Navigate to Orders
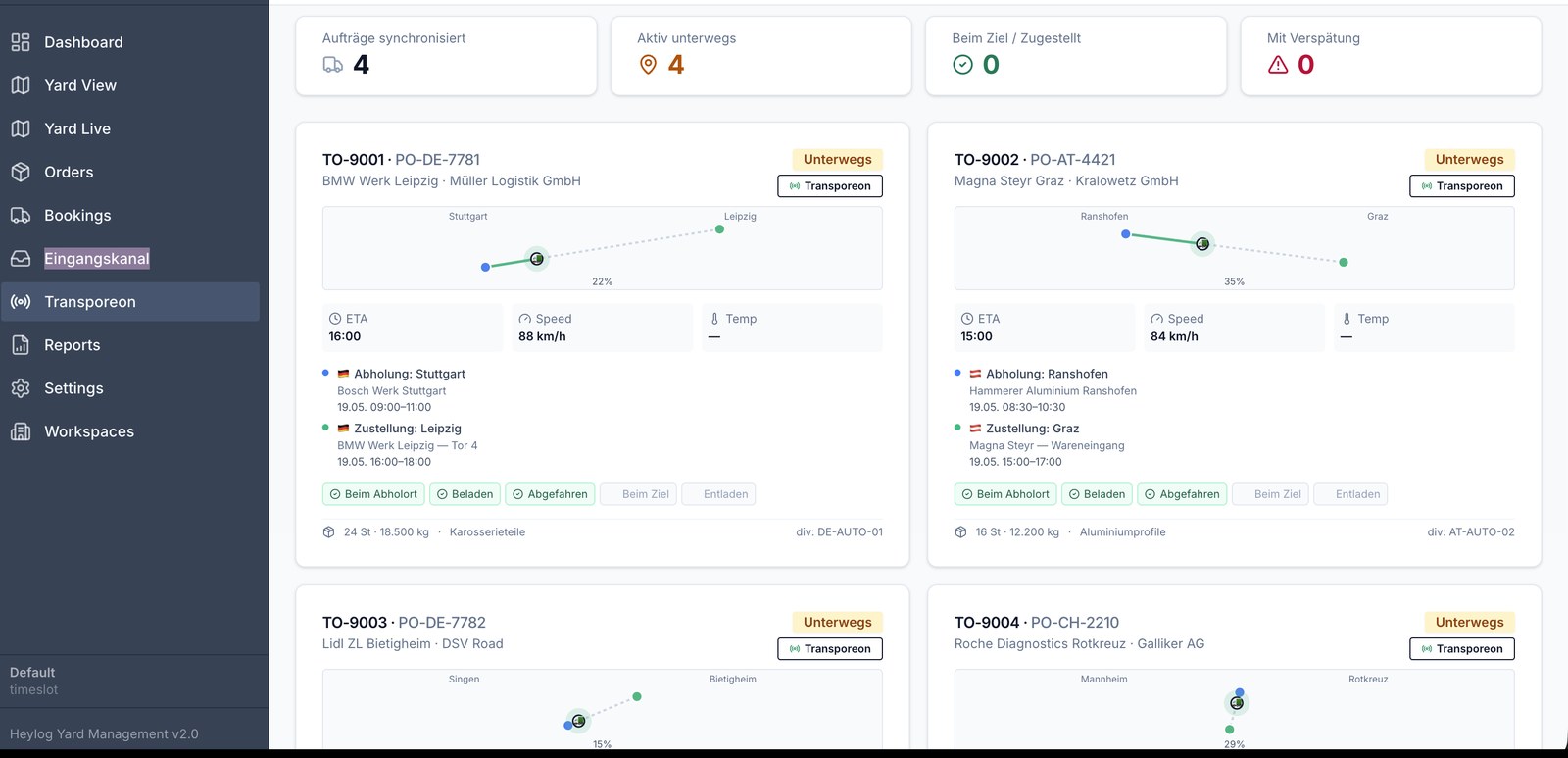The height and width of the screenshot is (758, 1568). (130, 172)
